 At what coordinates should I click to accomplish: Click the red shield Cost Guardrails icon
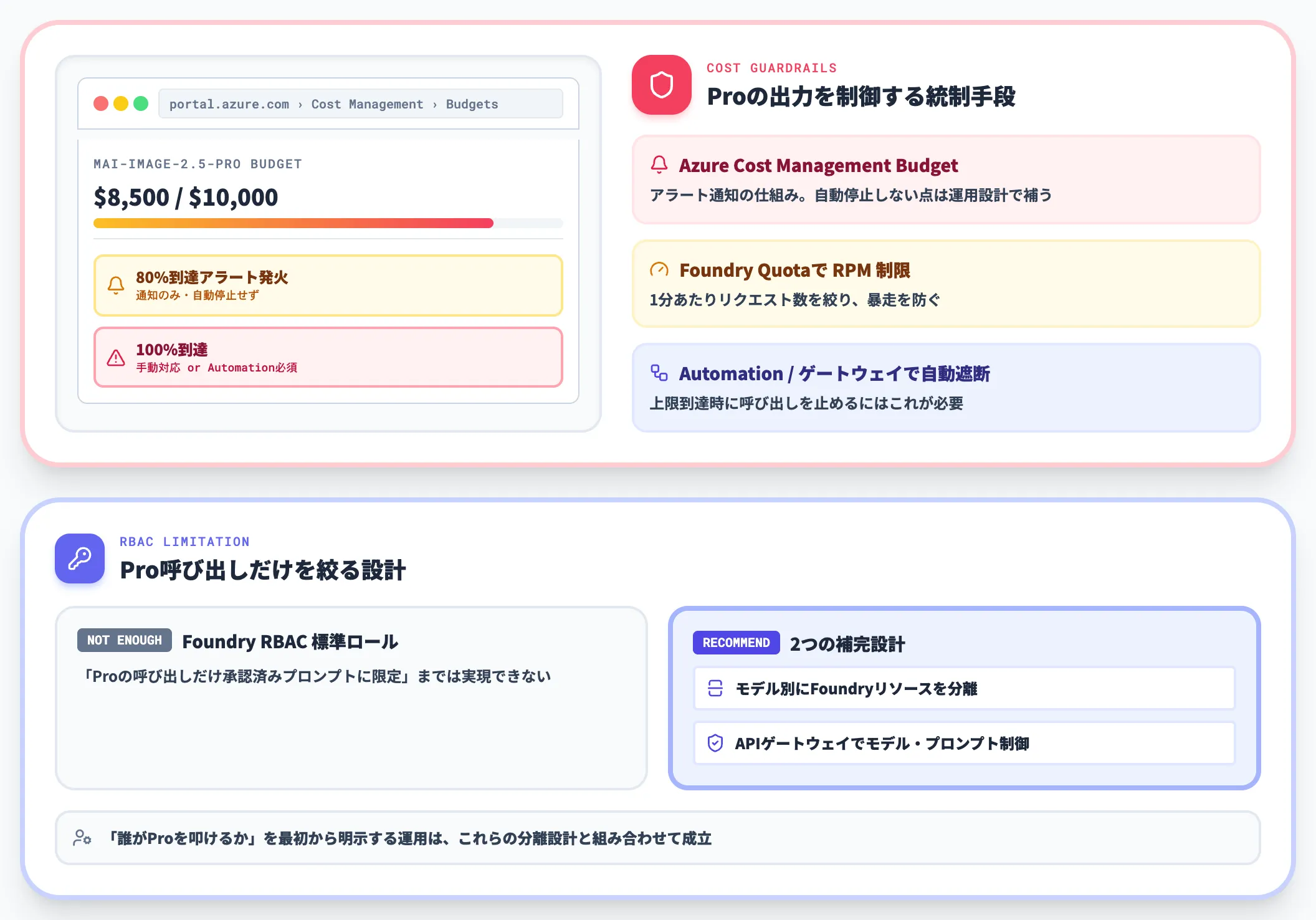[661, 85]
